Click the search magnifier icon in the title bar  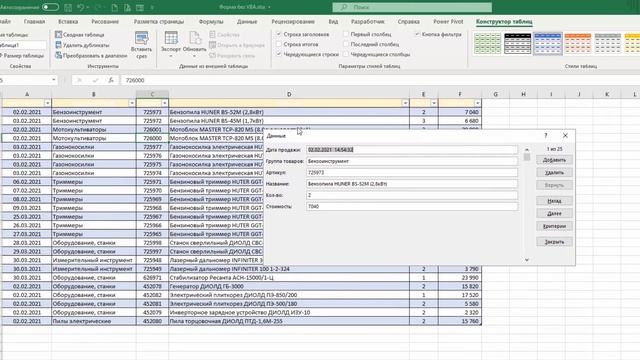tap(344, 7)
